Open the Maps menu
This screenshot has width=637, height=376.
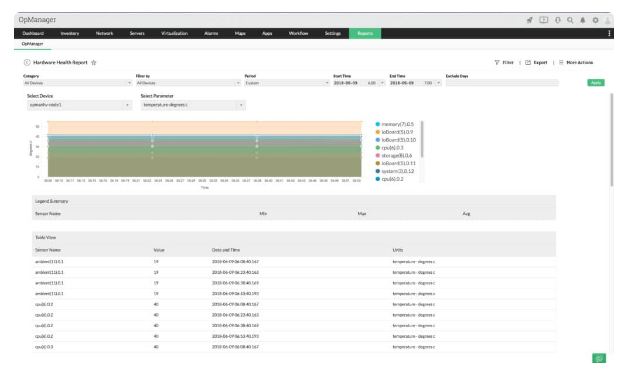[240, 33]
